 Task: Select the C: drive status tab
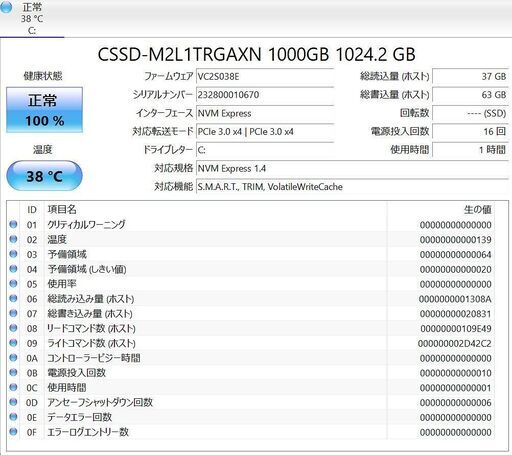point(32,18)
